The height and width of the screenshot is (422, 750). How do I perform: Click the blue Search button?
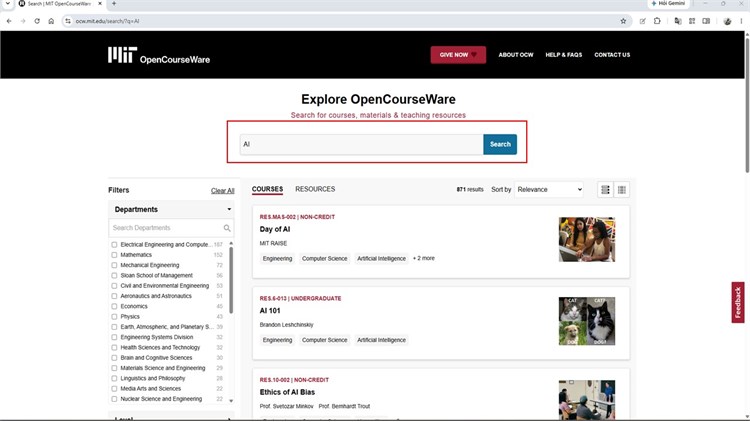click(500, 144)
